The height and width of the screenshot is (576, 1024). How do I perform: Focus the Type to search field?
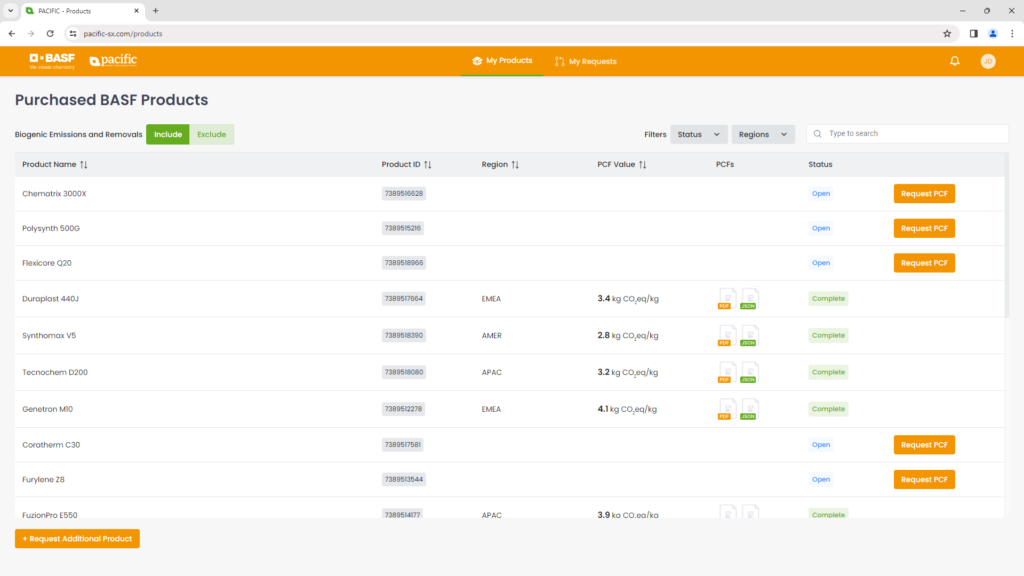[907, 134]
